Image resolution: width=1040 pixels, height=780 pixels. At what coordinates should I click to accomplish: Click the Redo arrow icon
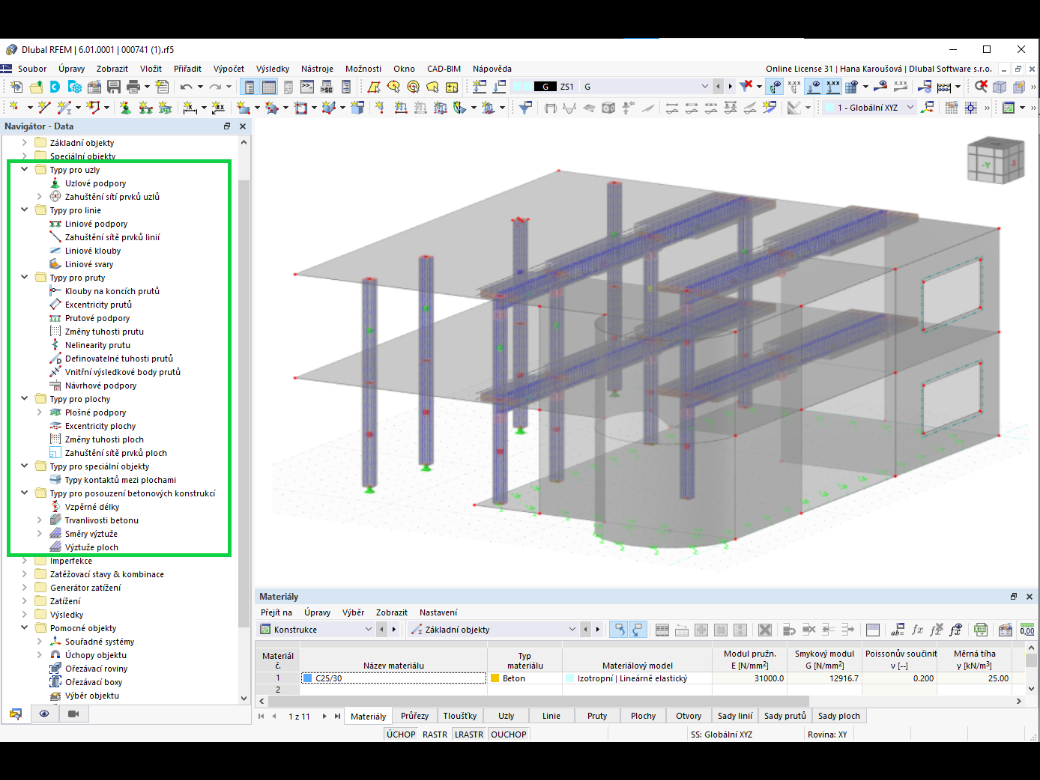215,87
